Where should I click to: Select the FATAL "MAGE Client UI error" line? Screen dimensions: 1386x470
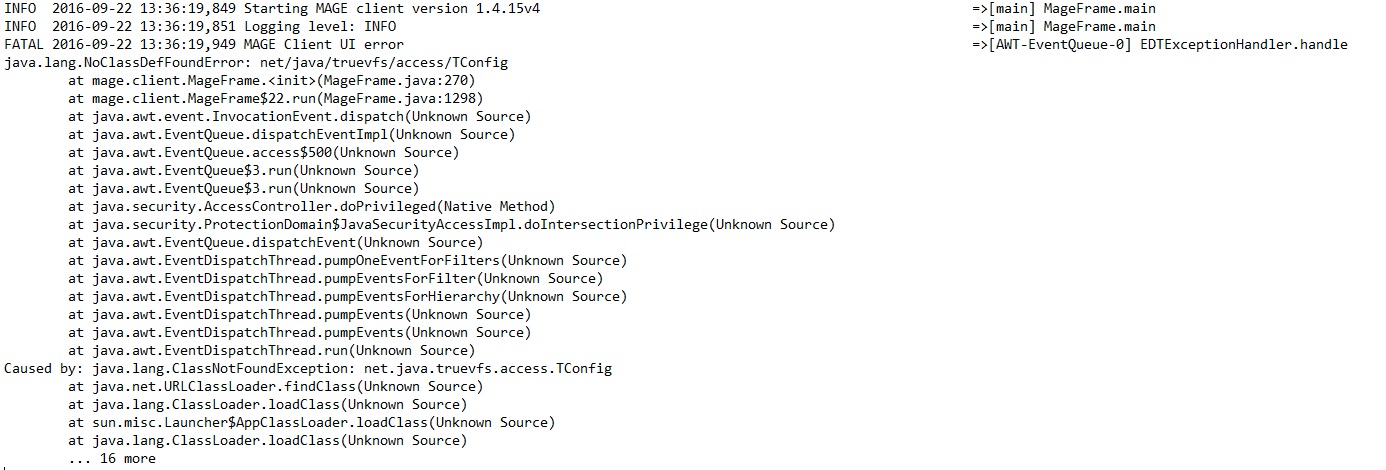[x=204, y=45]
